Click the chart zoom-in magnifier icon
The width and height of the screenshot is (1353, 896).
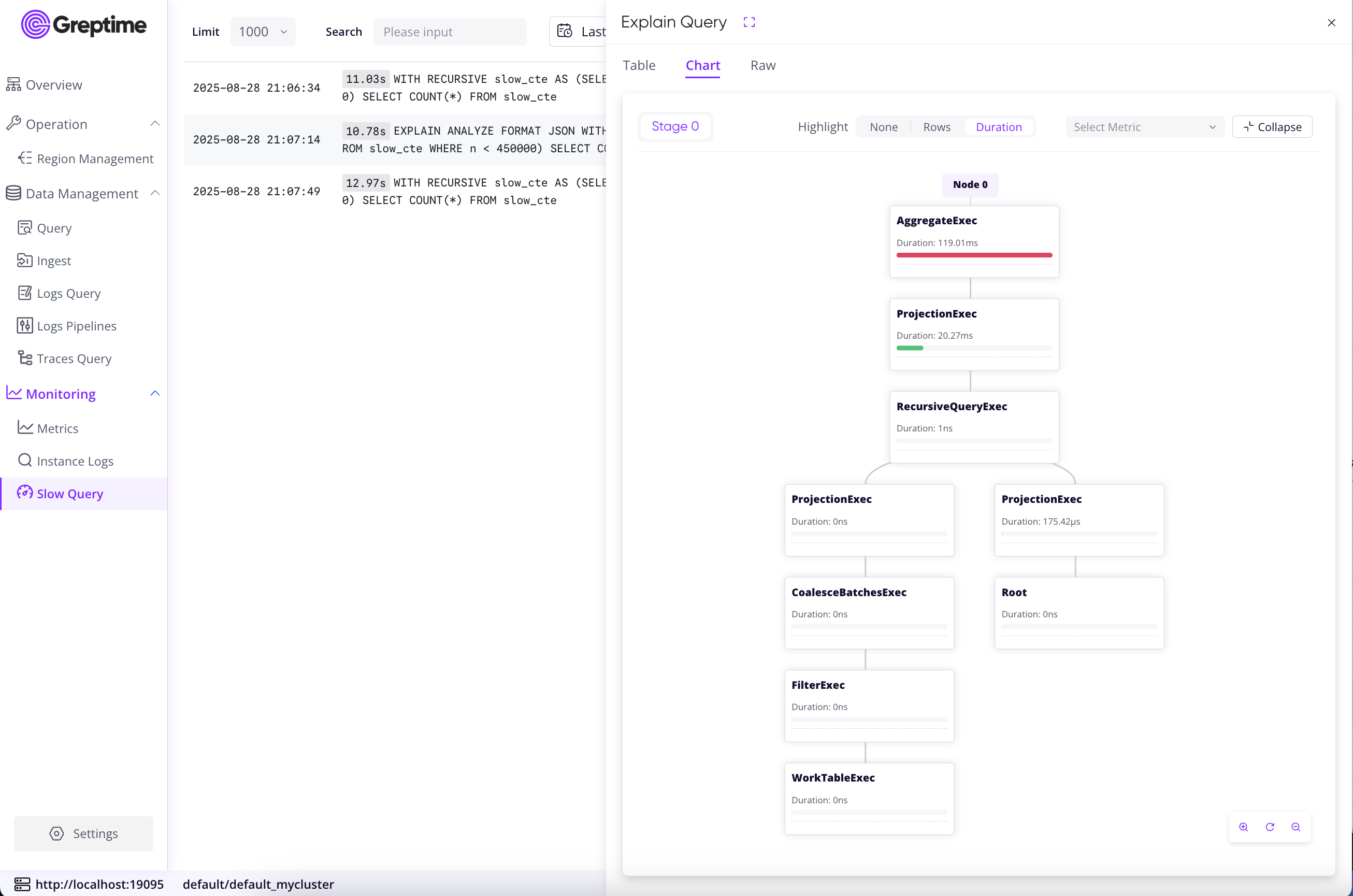[x=1243, y=827]
